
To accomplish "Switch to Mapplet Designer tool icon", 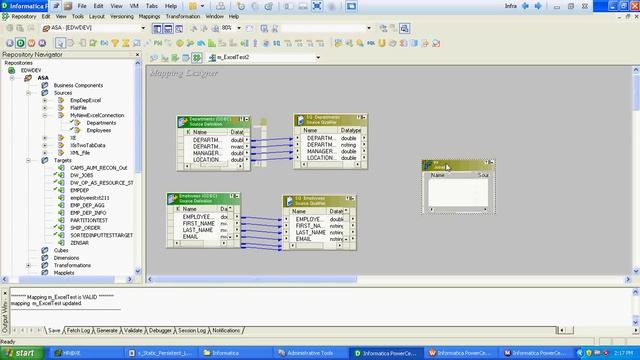I will point(186,58).
